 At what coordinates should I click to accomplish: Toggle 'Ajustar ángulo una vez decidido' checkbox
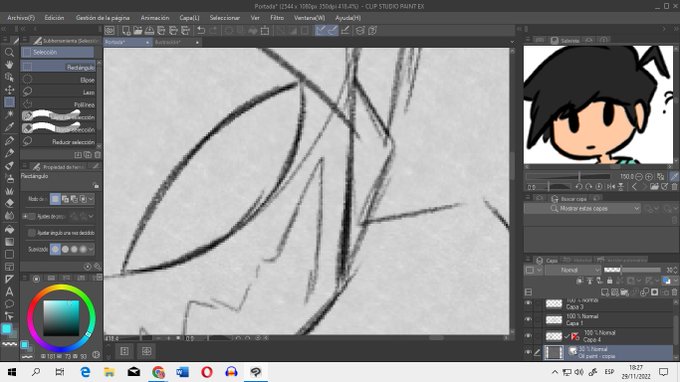coord(32,233)
